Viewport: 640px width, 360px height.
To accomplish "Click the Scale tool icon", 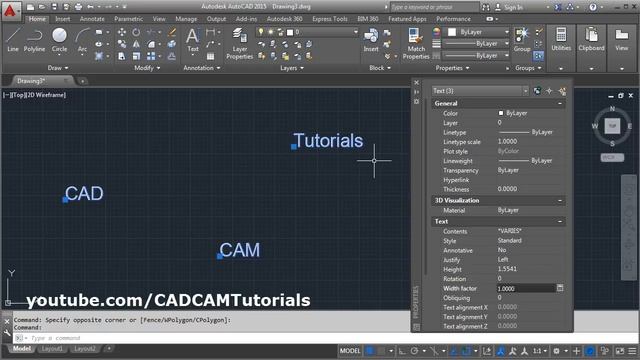I will point(136,56).
